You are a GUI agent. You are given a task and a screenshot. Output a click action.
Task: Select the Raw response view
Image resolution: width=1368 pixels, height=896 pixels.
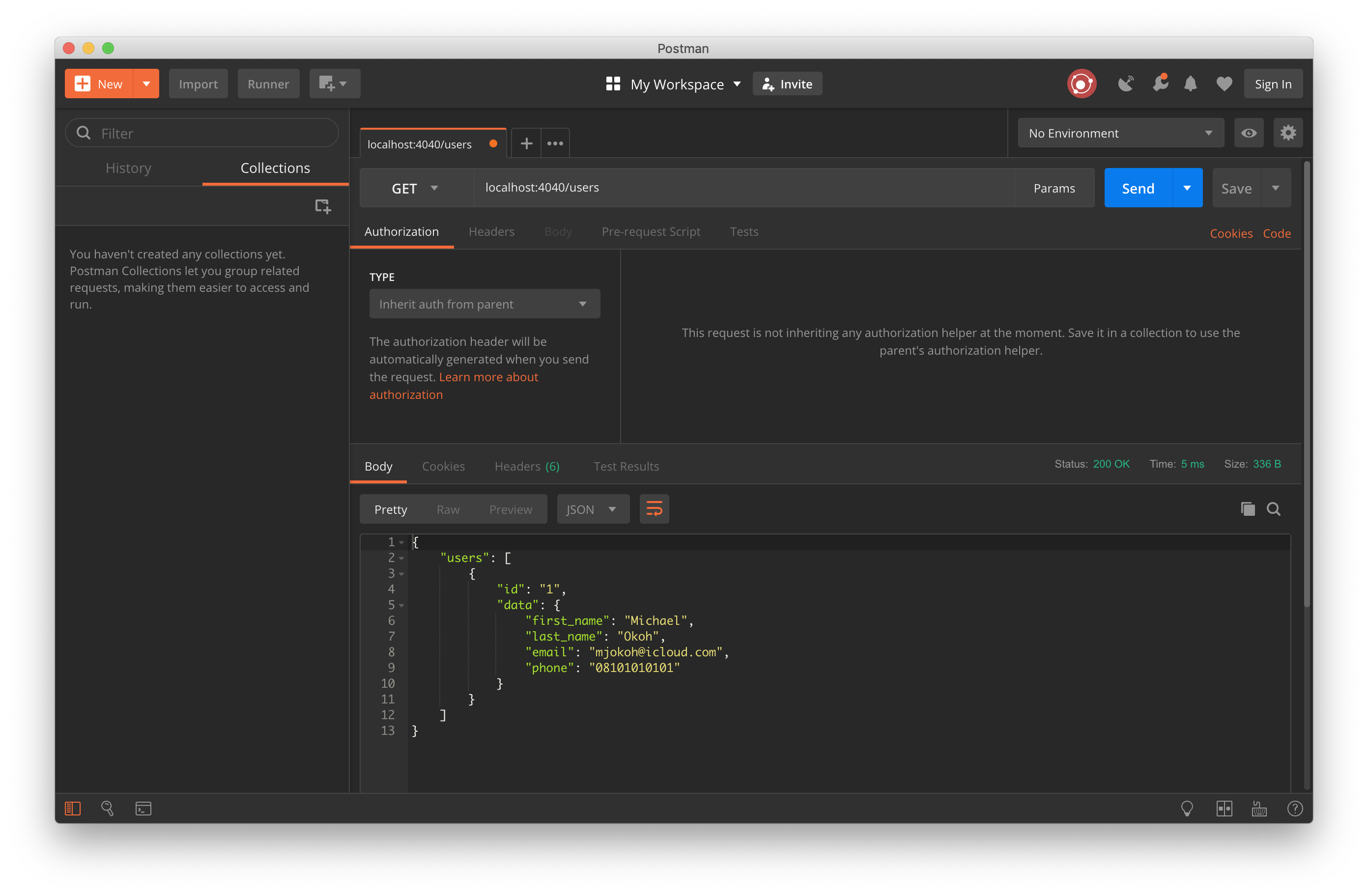448,509
